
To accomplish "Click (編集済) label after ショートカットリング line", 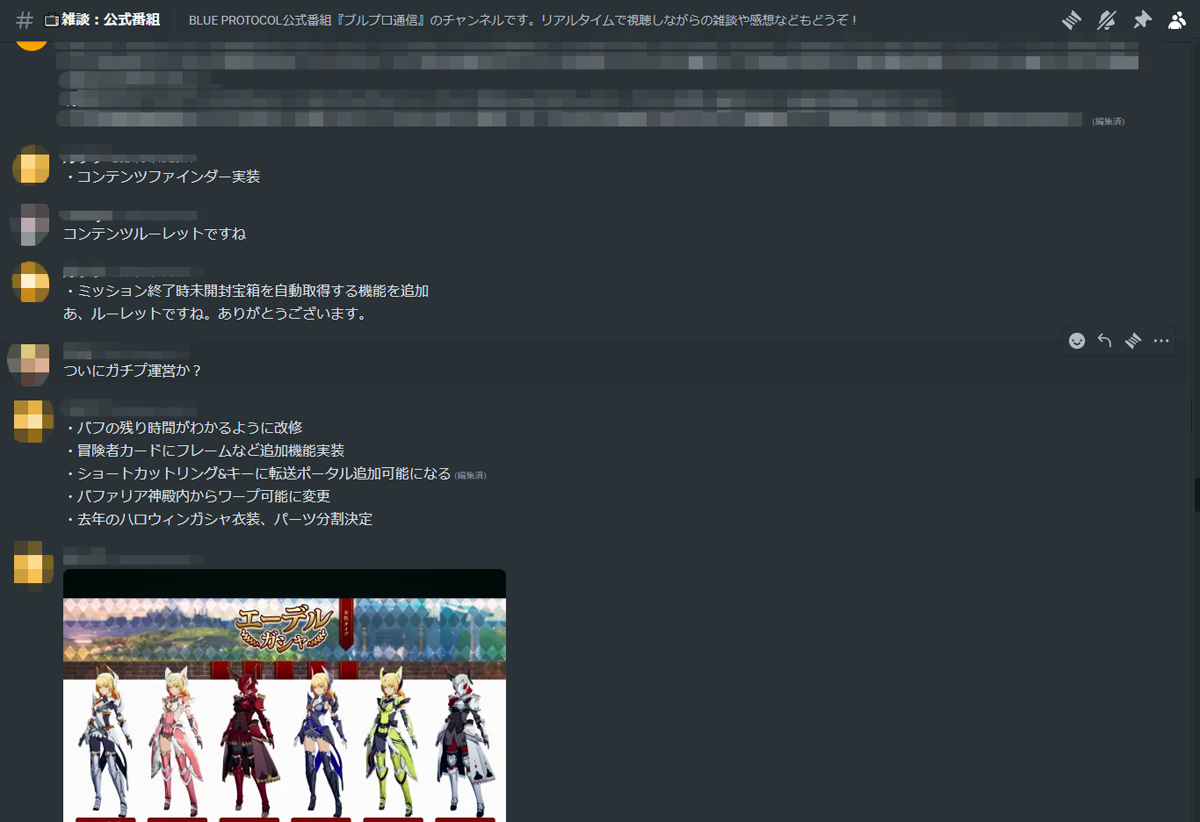I will click(471, 475).
